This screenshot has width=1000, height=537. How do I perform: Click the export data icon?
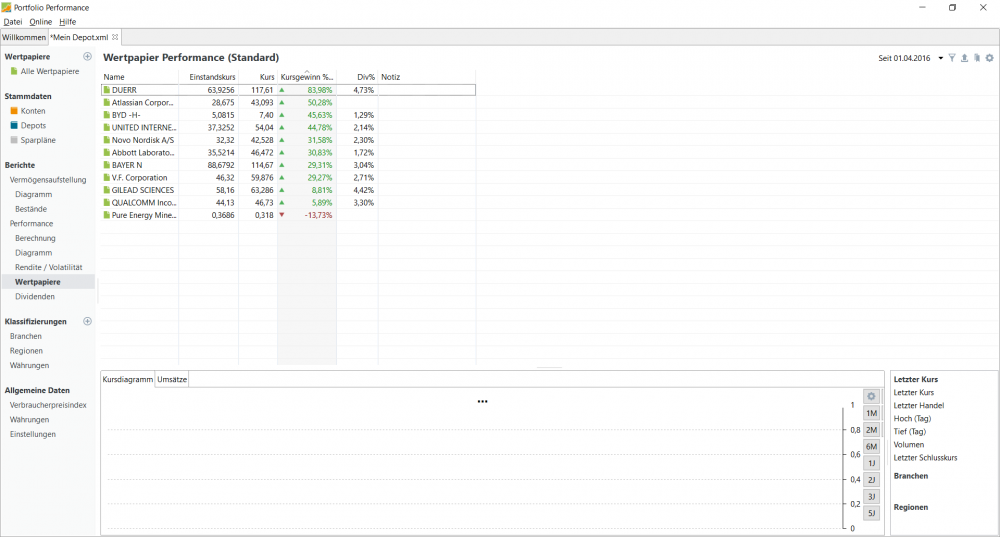coord(964,58)
